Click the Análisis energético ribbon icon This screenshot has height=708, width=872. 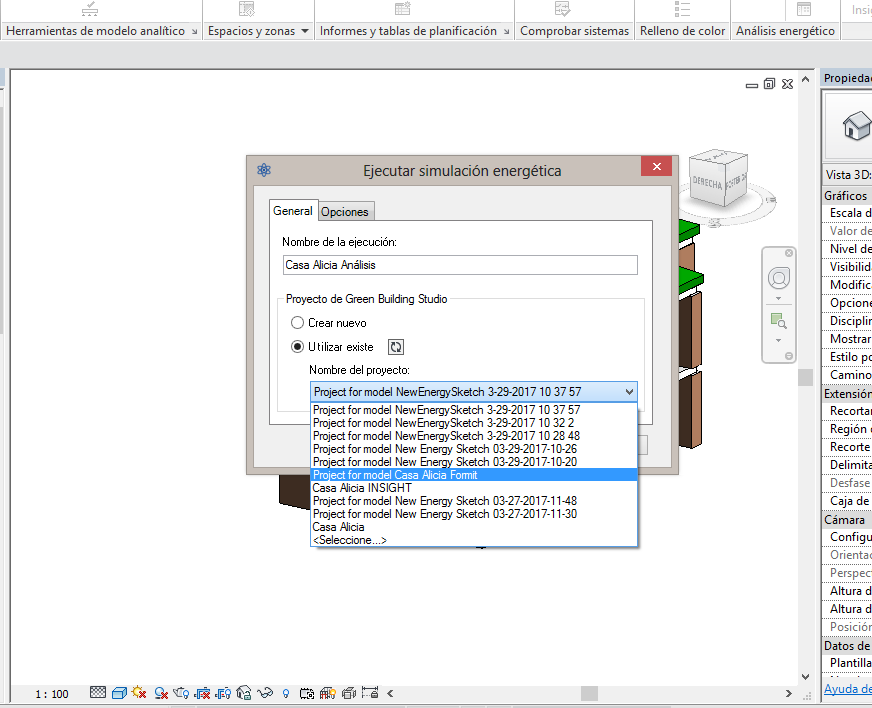tap(804, 8)
